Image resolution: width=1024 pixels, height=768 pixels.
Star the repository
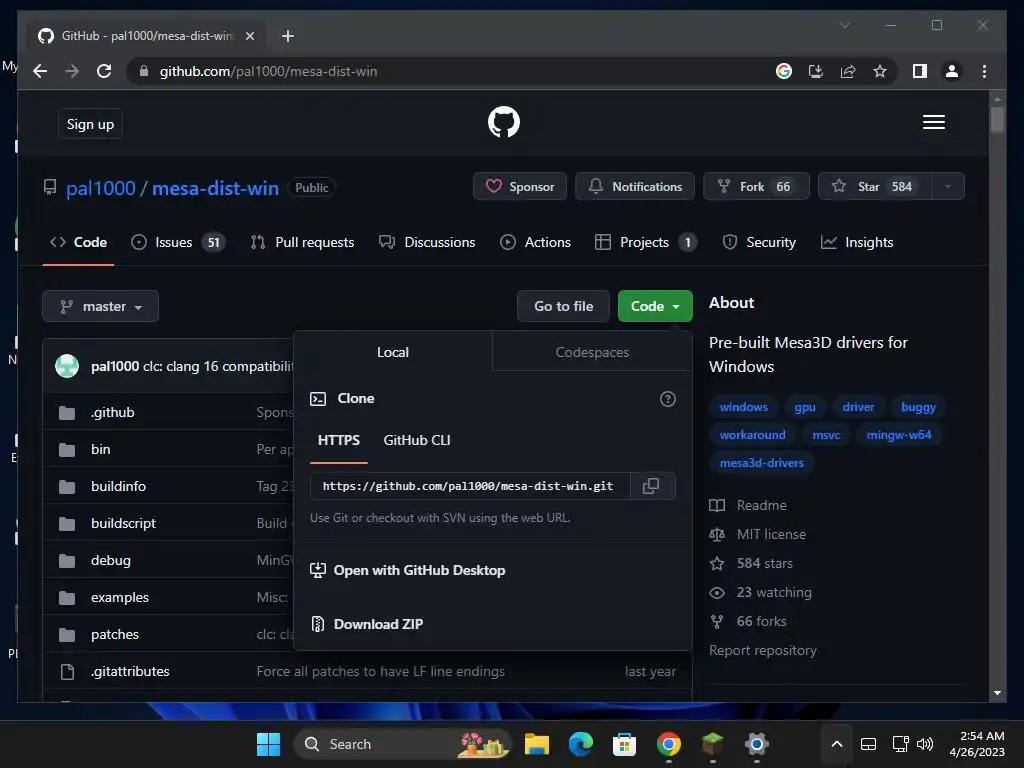point(875,187)
